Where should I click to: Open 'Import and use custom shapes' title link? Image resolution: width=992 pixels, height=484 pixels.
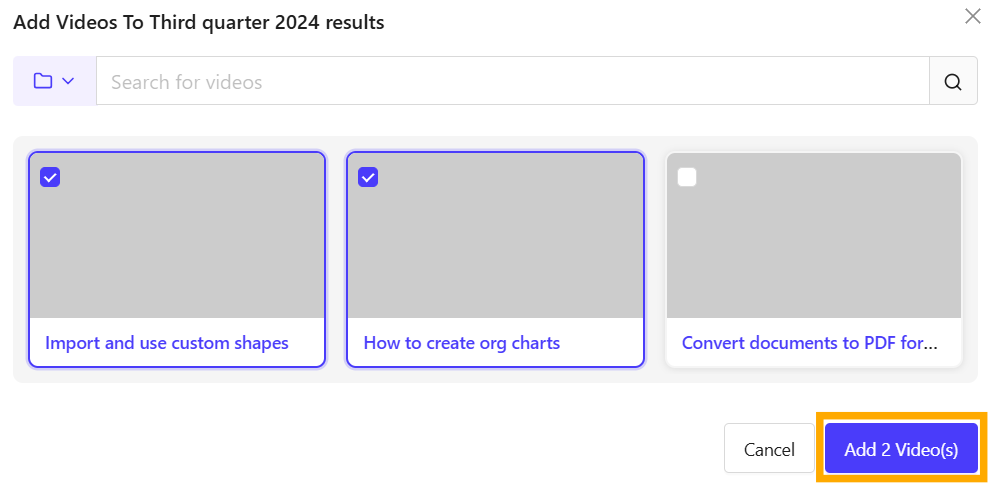tap(167, 343)
